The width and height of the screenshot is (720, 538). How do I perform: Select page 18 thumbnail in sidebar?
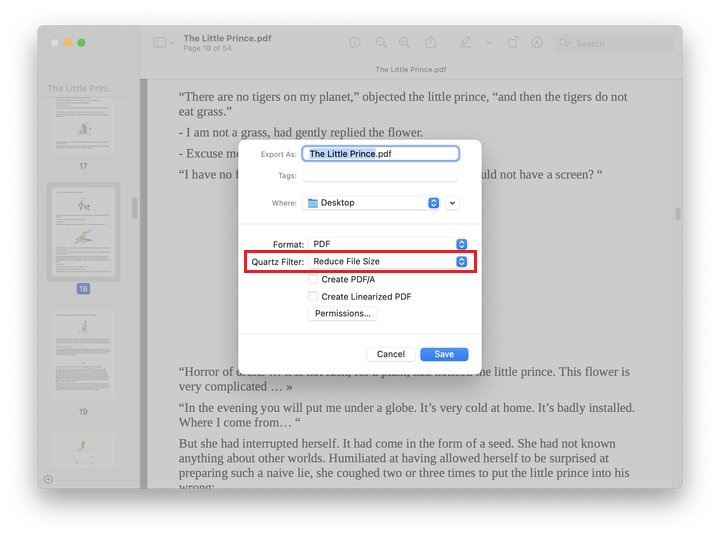click(83, 232)
